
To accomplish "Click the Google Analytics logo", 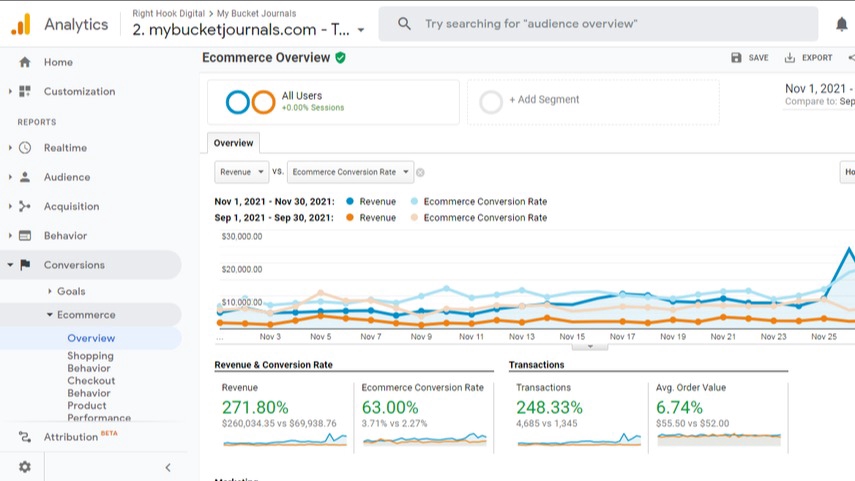I will tap(21, 25).
